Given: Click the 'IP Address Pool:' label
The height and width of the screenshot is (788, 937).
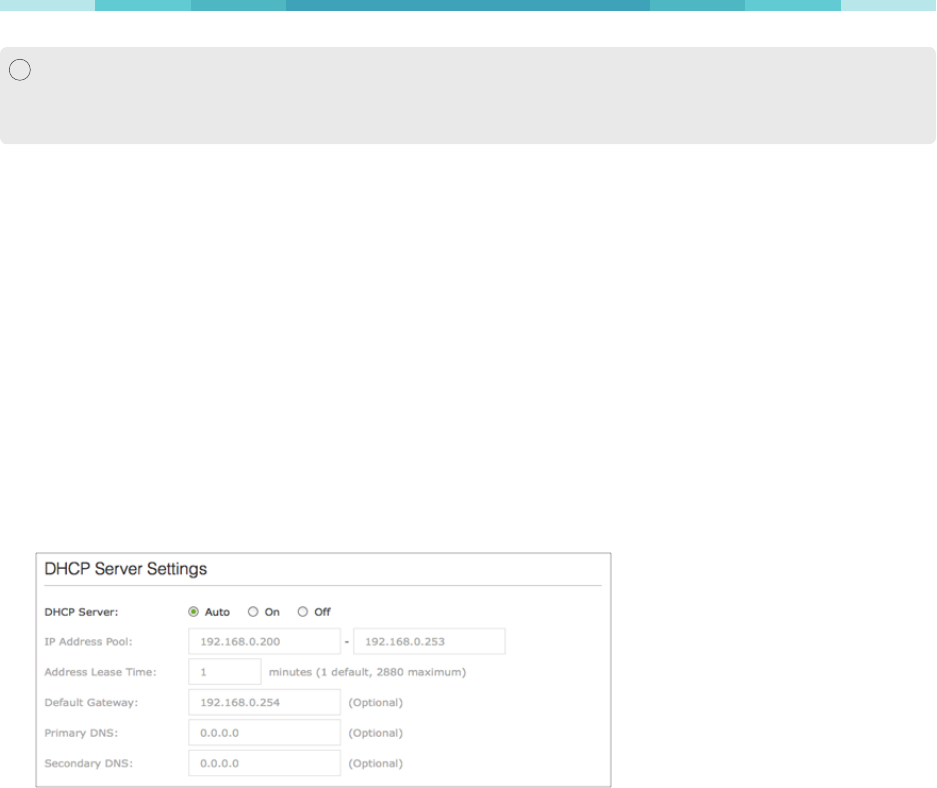Looking at the screenshot, I should pyautogui.click(x=88, y=642).
